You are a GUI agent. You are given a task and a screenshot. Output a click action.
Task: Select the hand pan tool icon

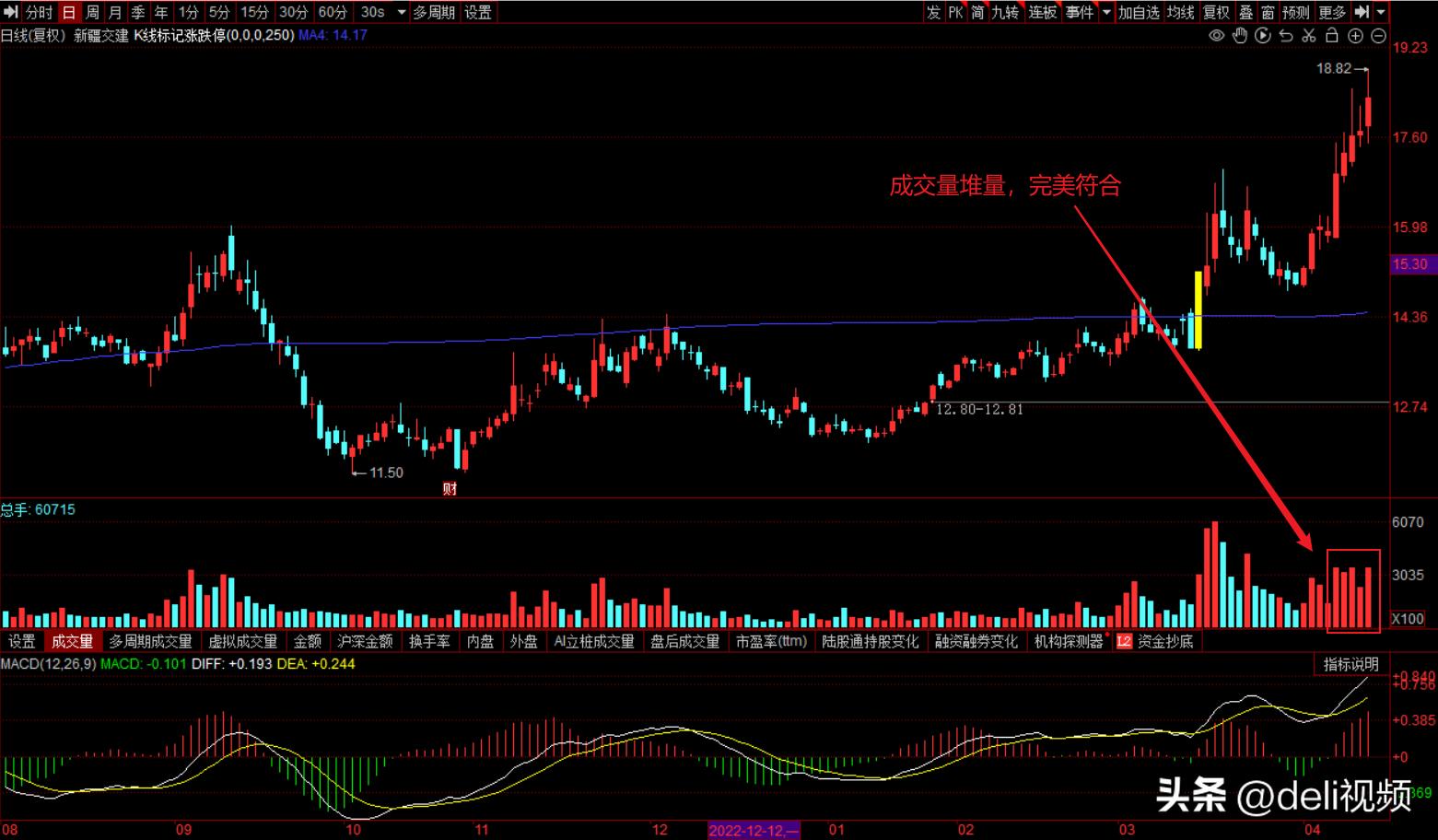click(x=1240, y=36)
